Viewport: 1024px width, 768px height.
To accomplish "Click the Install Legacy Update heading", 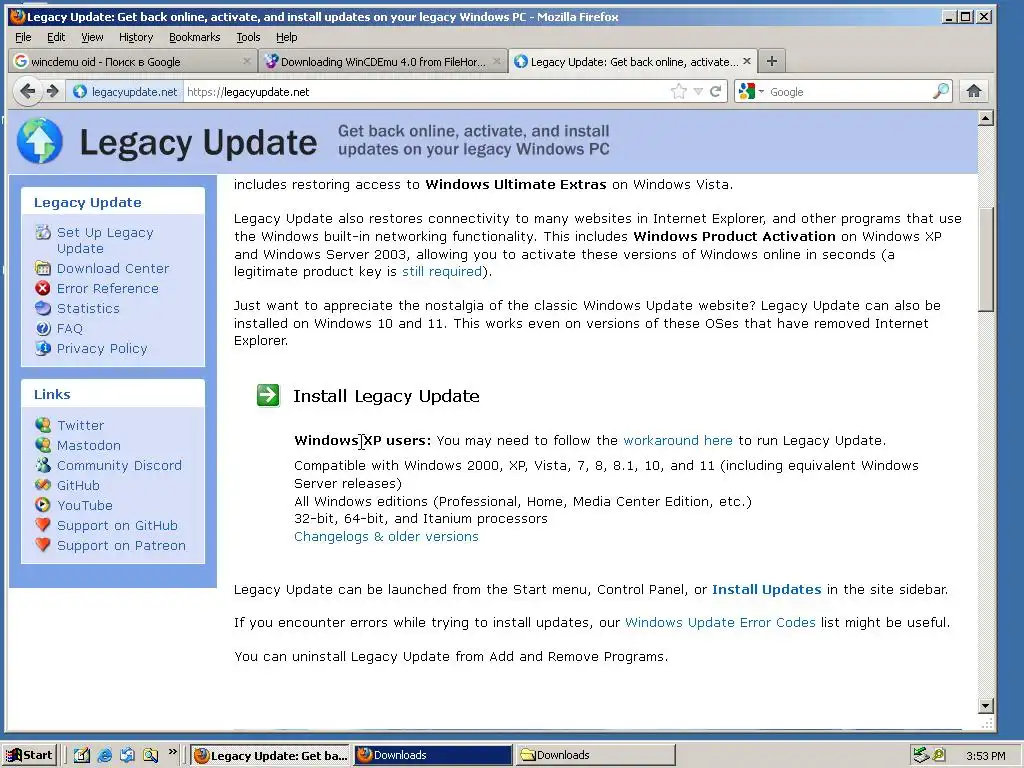I will pyautogui.click(x=386, y=396).
